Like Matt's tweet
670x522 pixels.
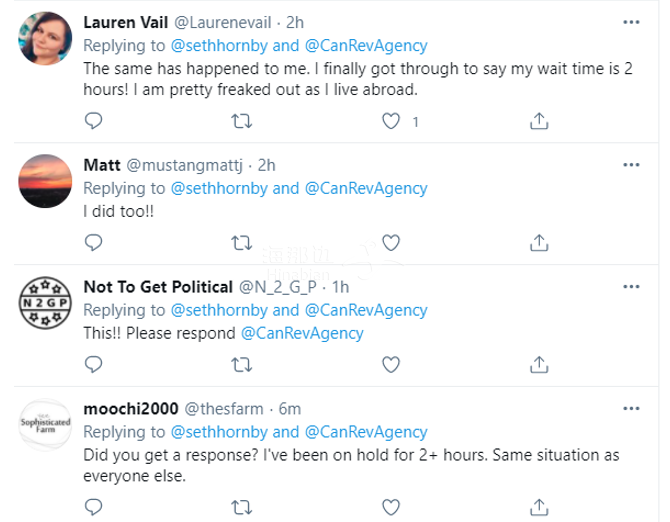point(392,242)
